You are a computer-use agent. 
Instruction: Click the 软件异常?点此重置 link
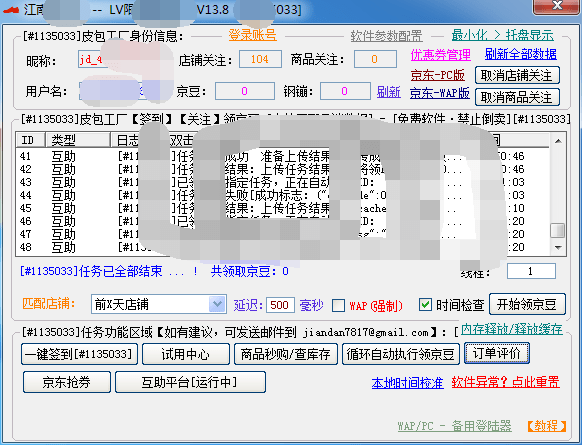506,382
